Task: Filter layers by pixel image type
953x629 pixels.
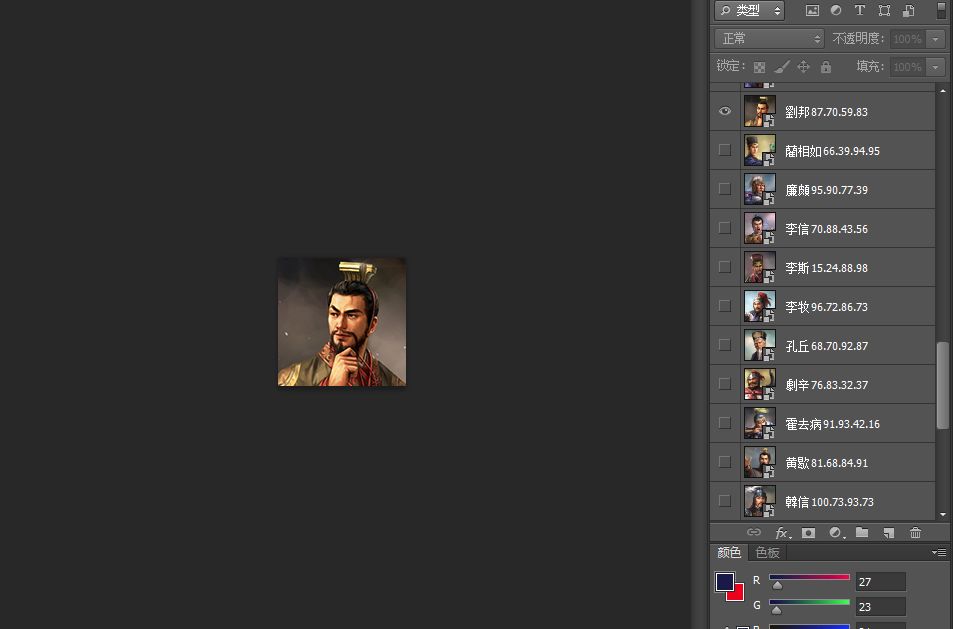Action: pos(812,10)
